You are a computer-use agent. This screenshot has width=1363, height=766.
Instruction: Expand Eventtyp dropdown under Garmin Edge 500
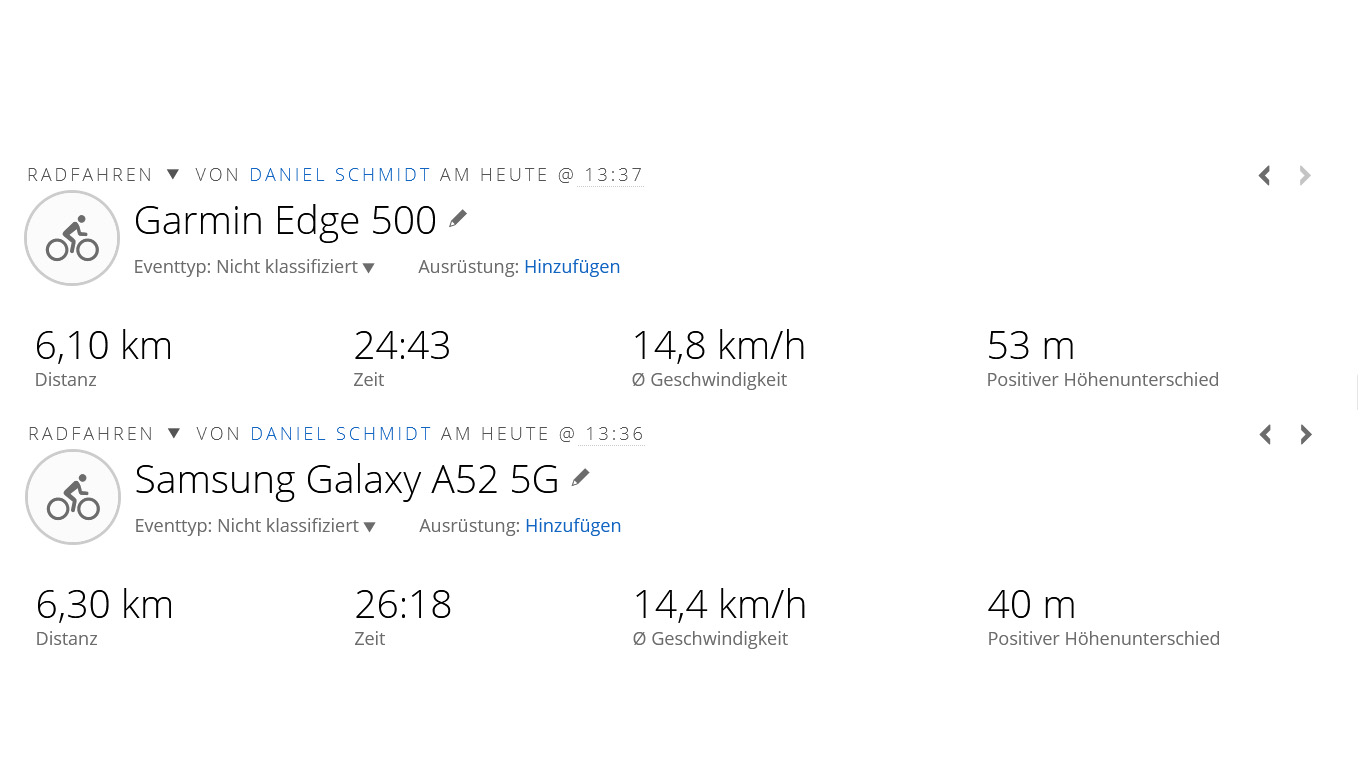(368, 268)
